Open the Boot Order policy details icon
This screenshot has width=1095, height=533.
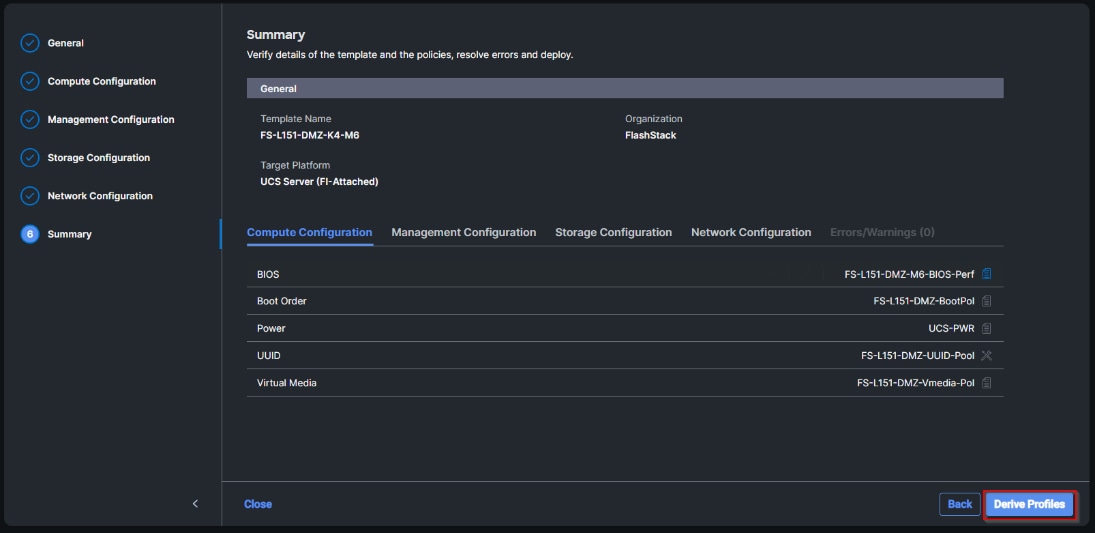(987, 301)
